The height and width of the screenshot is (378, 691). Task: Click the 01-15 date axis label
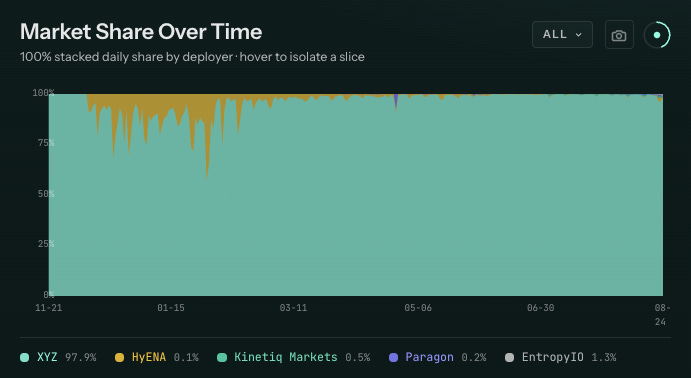tap(171, 308)
